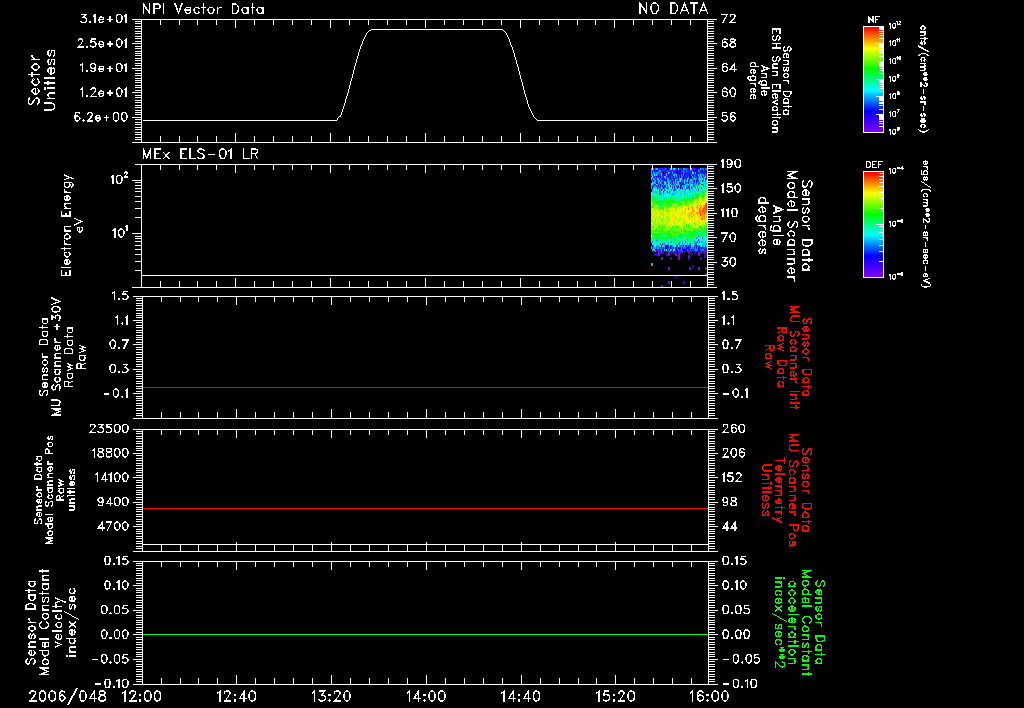Click the '12:00' time axis label

(x=142, y=696)
